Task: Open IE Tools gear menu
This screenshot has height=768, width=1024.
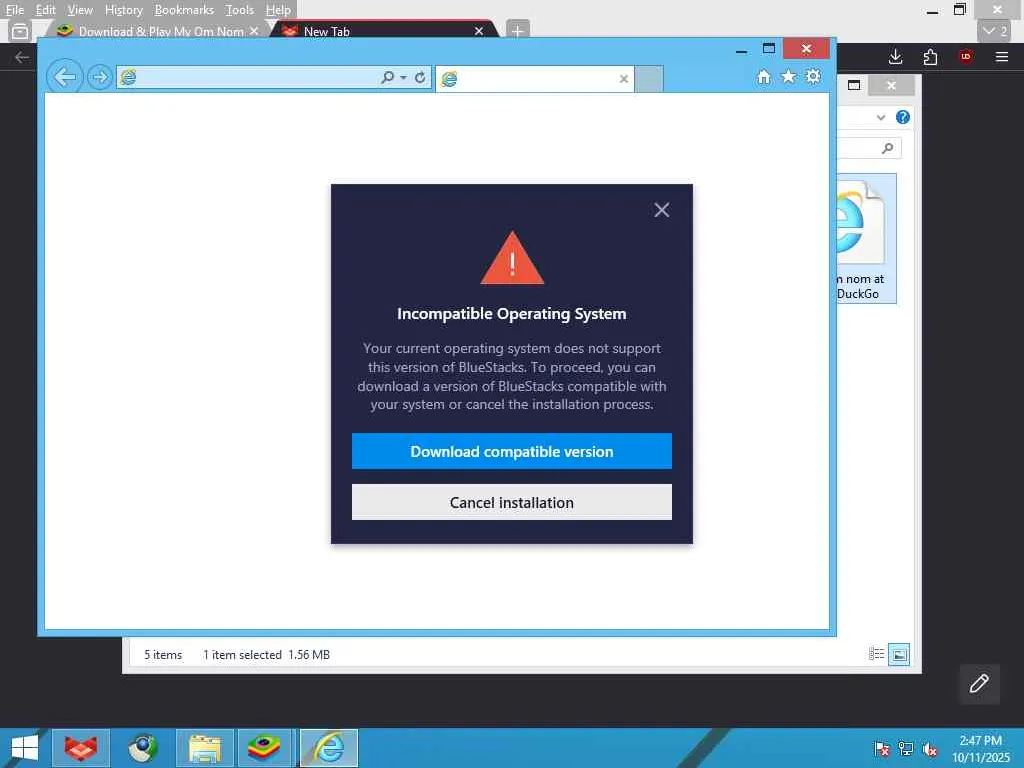Action: tap(813, 76)
